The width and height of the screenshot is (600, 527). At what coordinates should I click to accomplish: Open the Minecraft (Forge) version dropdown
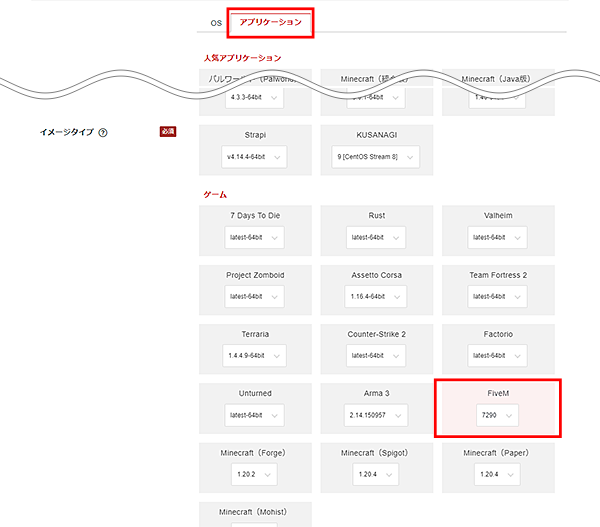click(x=254, y=474)
